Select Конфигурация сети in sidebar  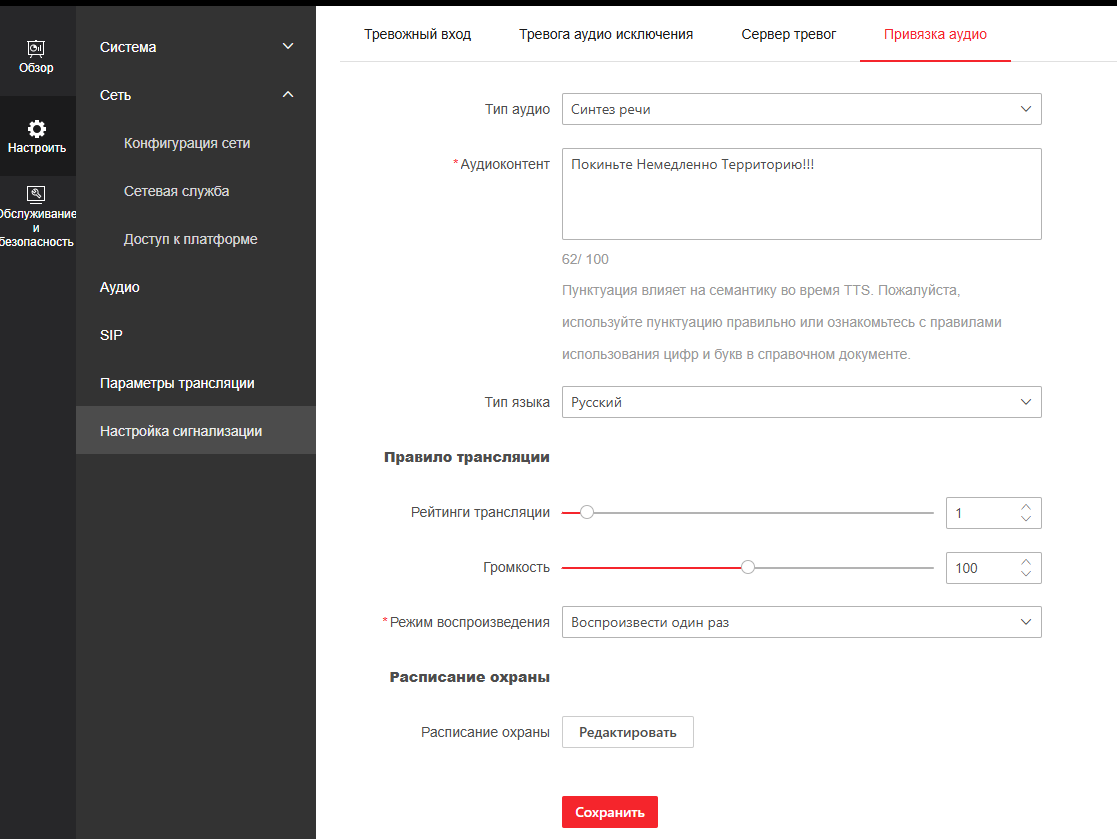tap(187, 143)
